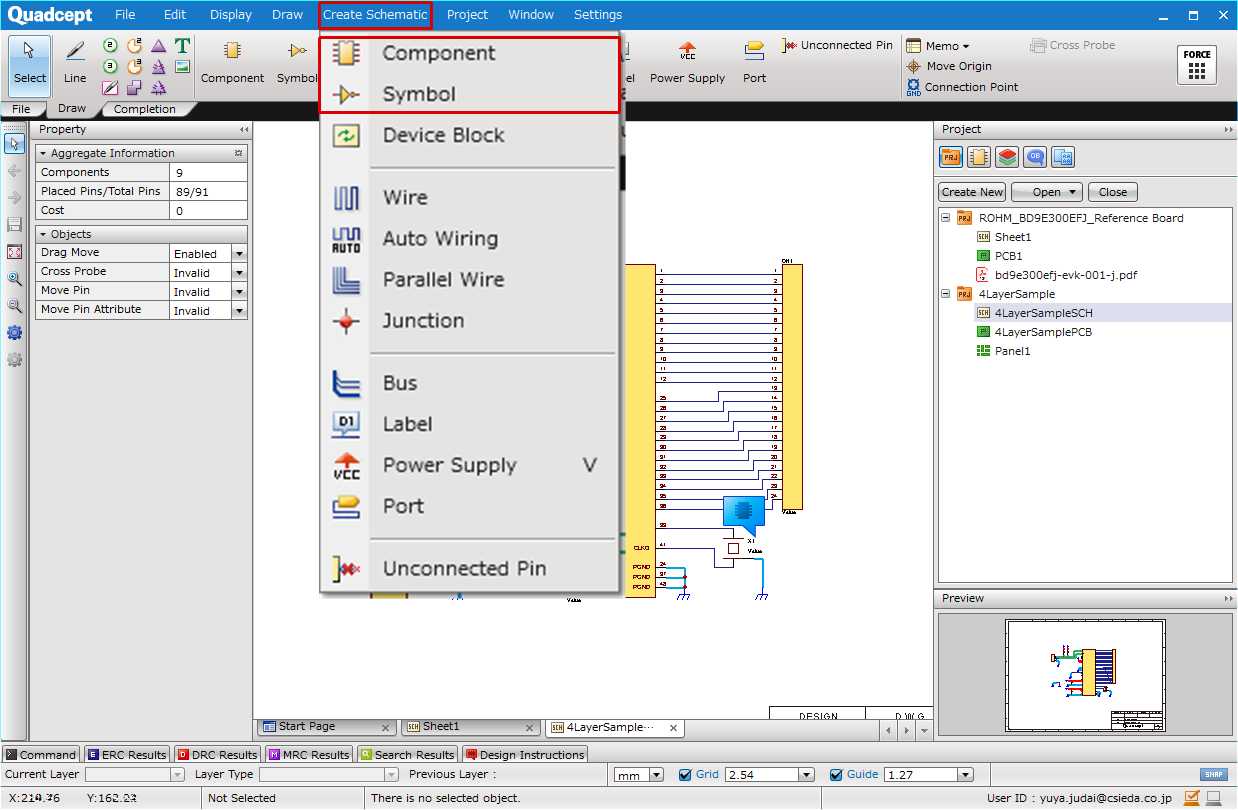
Task: Toggle the Grid checkbox
Action: (685, 775)
